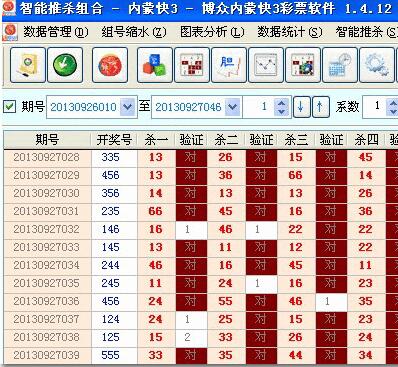Select row 20130927036

201,301
